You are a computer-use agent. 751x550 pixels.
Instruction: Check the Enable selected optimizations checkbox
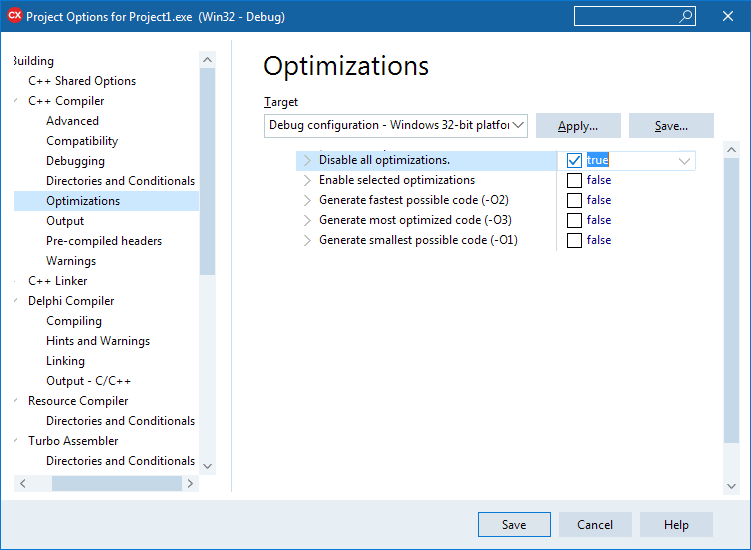point(574,181)
